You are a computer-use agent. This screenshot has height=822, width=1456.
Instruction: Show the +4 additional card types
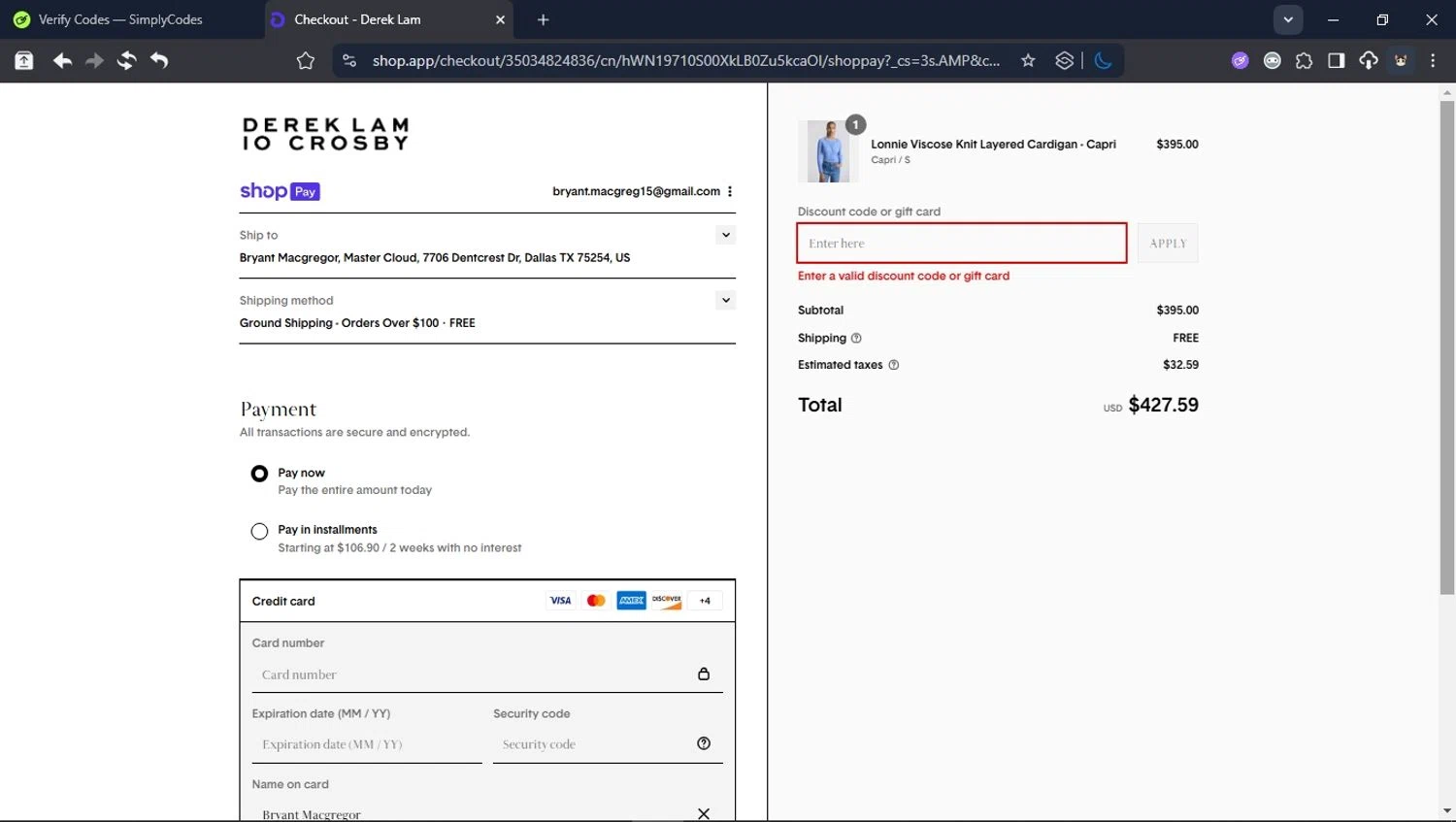[x=705, y=601]
